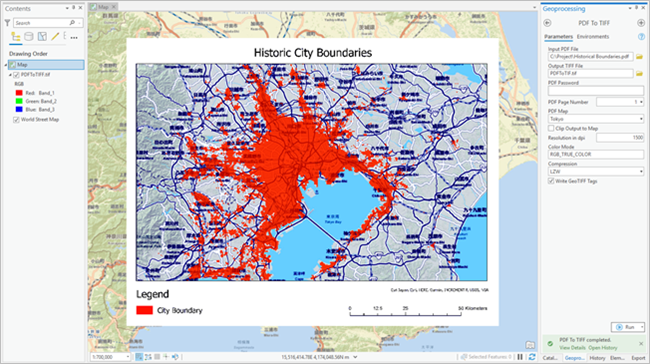
Task: Click grid icon in map status bar
Action: (x=157, y=357)
